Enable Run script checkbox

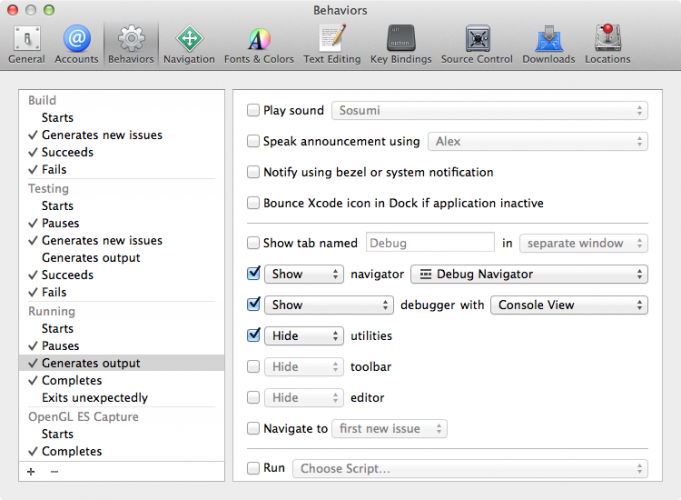tap(253, 468)
